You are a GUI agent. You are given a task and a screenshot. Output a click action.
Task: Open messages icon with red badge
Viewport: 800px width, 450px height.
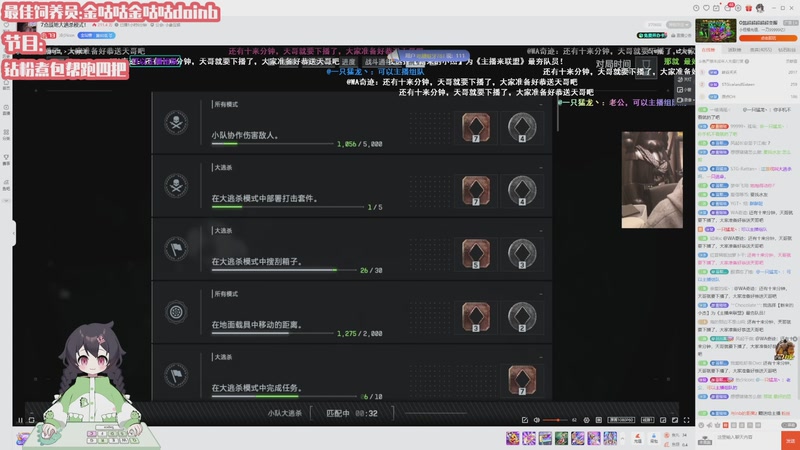tap(728, 8)
